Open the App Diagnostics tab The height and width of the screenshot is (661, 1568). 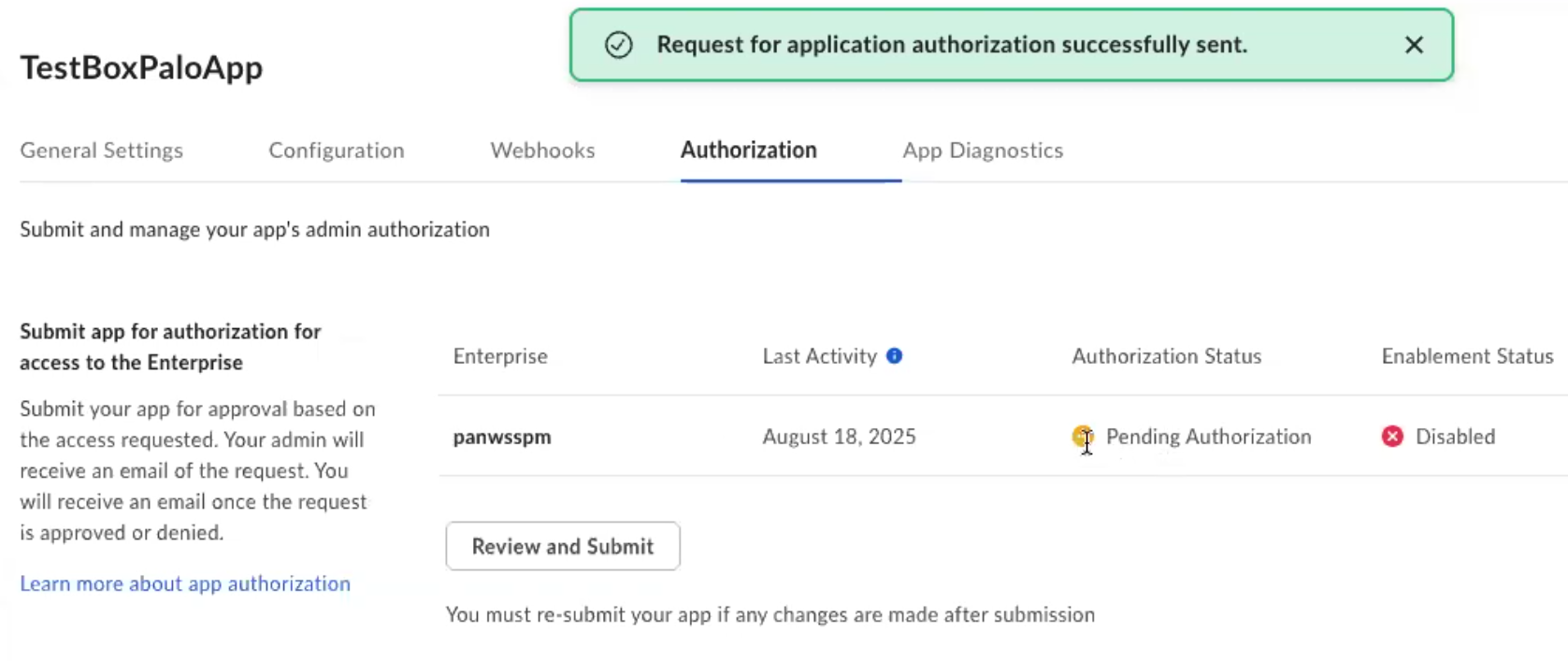pyautogui.click(x=983, y=151)
